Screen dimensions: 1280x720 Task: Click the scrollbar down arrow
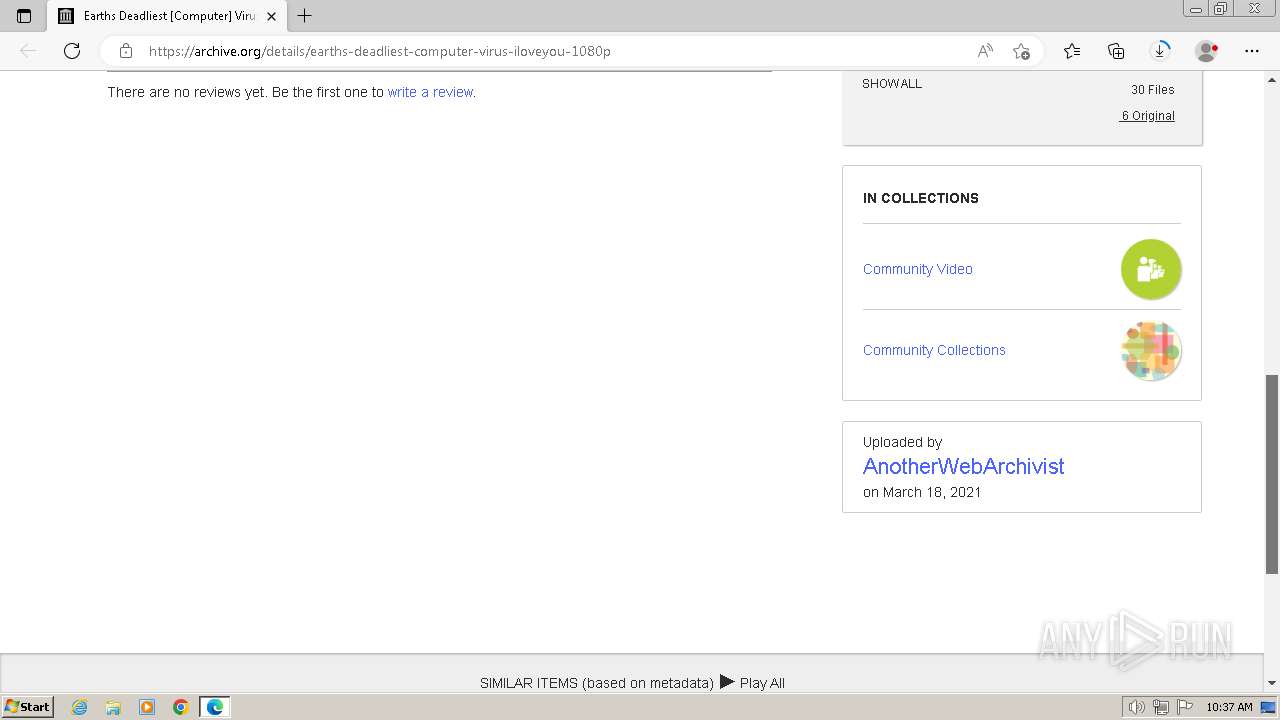1272,683
